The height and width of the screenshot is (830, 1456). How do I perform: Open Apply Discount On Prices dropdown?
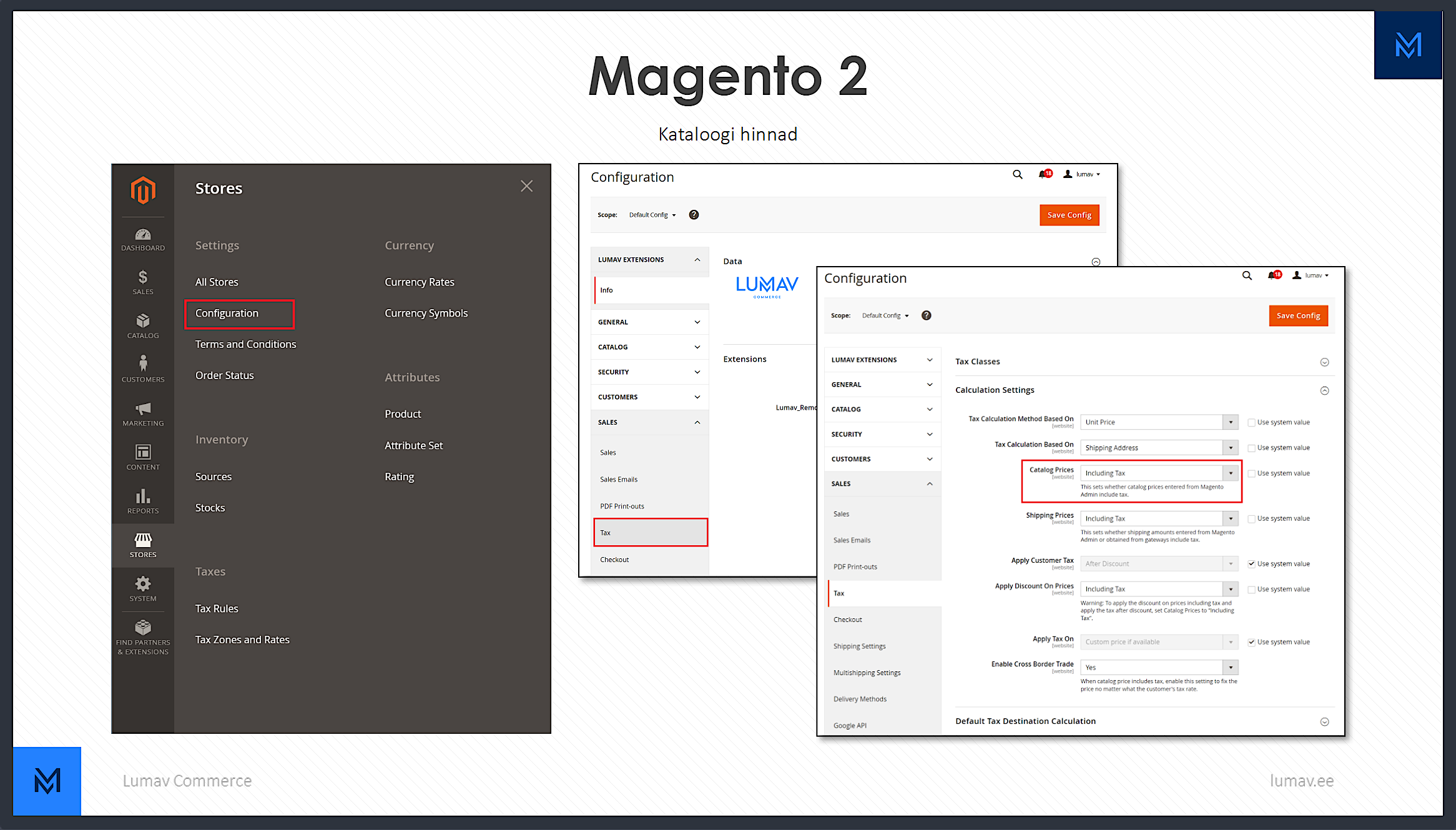[1159, 589]
